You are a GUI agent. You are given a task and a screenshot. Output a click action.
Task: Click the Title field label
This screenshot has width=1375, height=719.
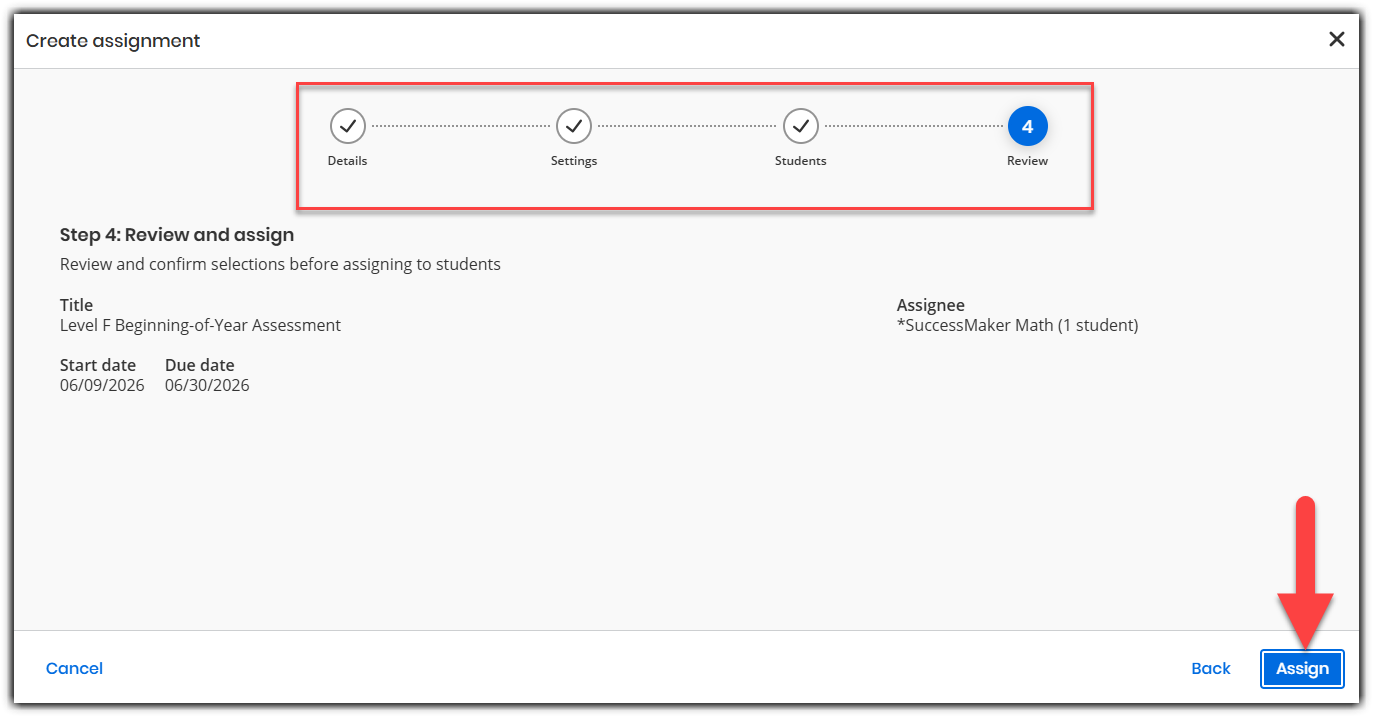pos(76,305)
